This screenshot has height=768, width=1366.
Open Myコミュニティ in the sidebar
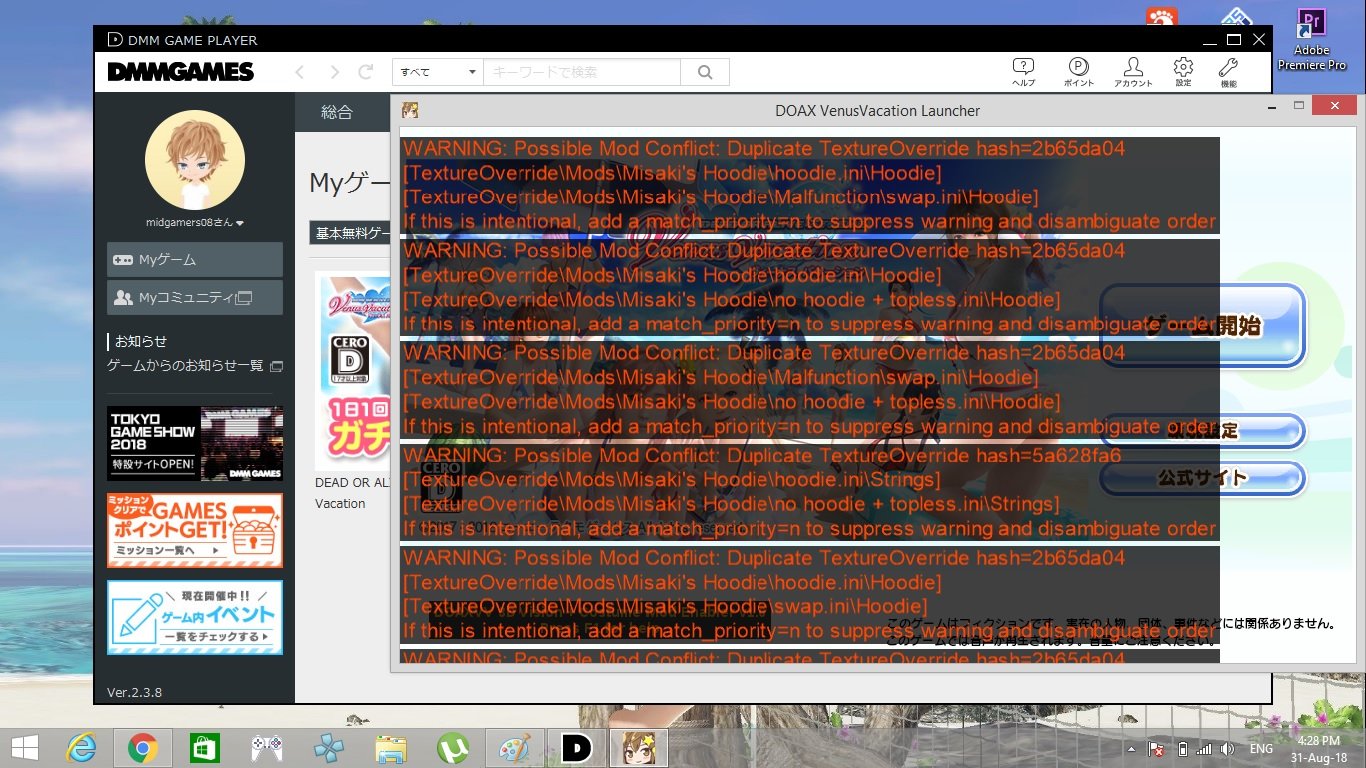[195, 297]
